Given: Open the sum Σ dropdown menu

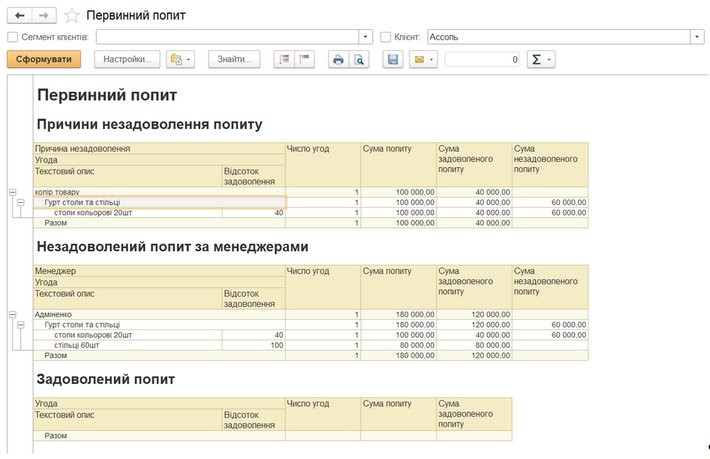Looking at the screenshot, I should (x=541, y=60).
